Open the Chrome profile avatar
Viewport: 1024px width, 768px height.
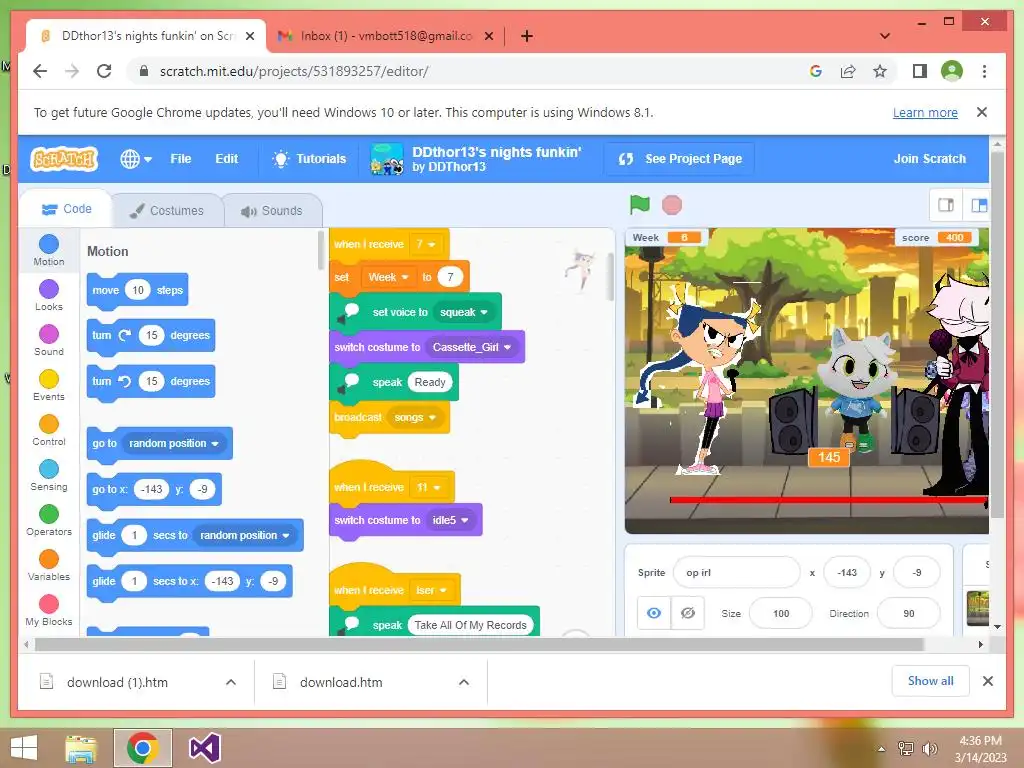click(952, 71)
